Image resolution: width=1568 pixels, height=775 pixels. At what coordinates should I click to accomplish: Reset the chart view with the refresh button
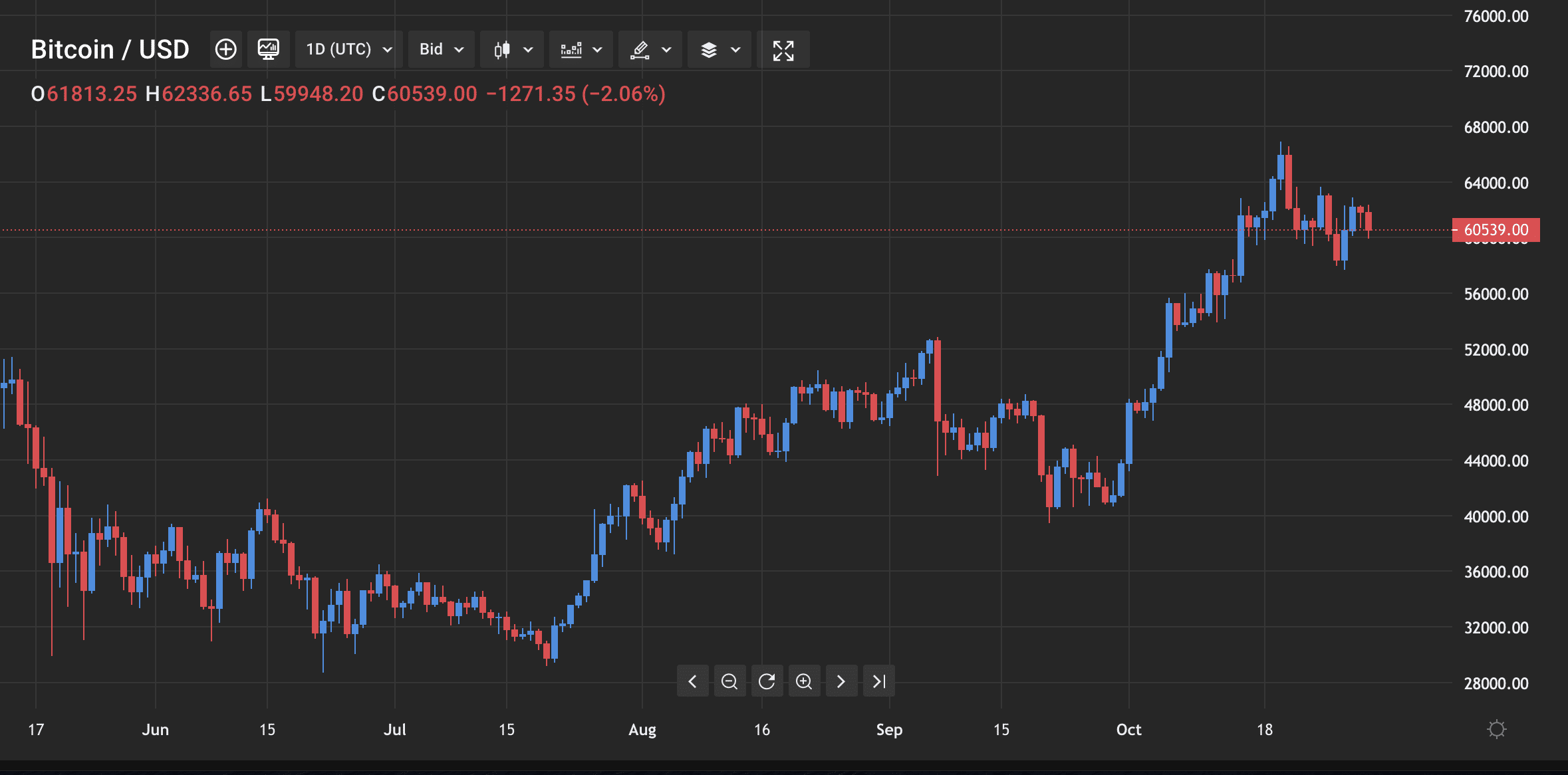point(767,681)
